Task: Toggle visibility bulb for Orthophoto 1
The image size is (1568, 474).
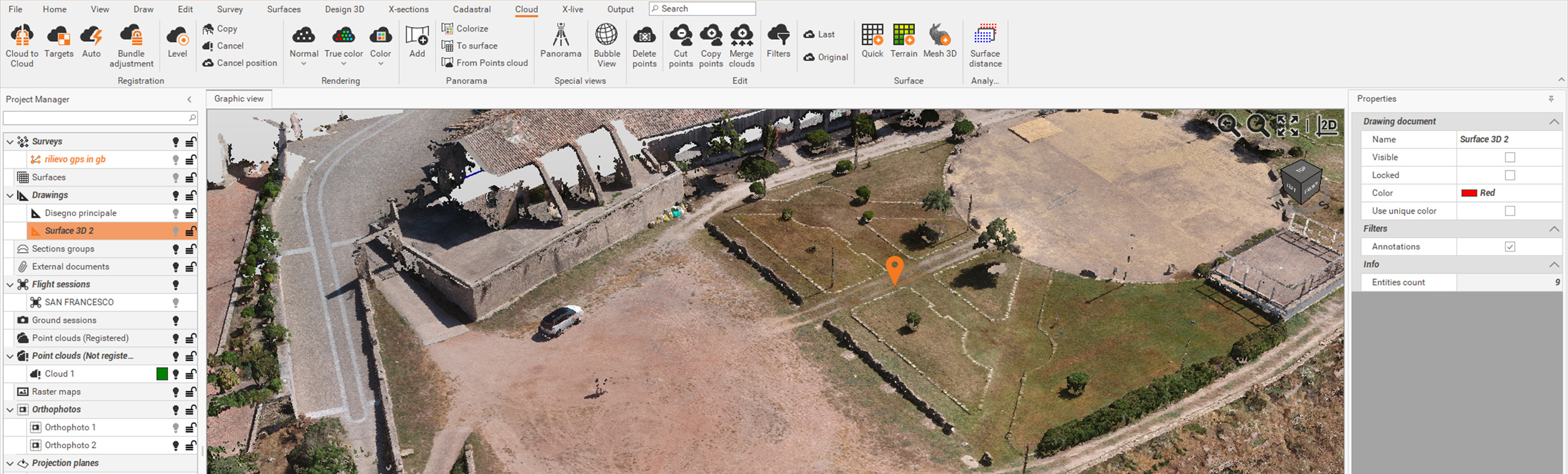Action: point(176,428)
